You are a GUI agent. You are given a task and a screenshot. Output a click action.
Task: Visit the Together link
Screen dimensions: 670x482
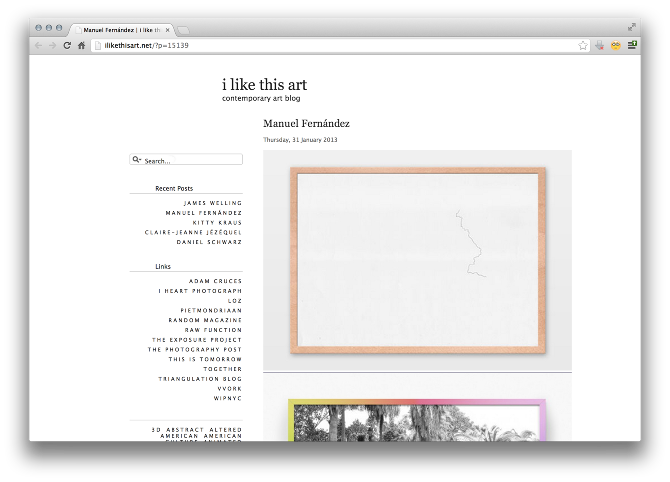tap(223, 369)
